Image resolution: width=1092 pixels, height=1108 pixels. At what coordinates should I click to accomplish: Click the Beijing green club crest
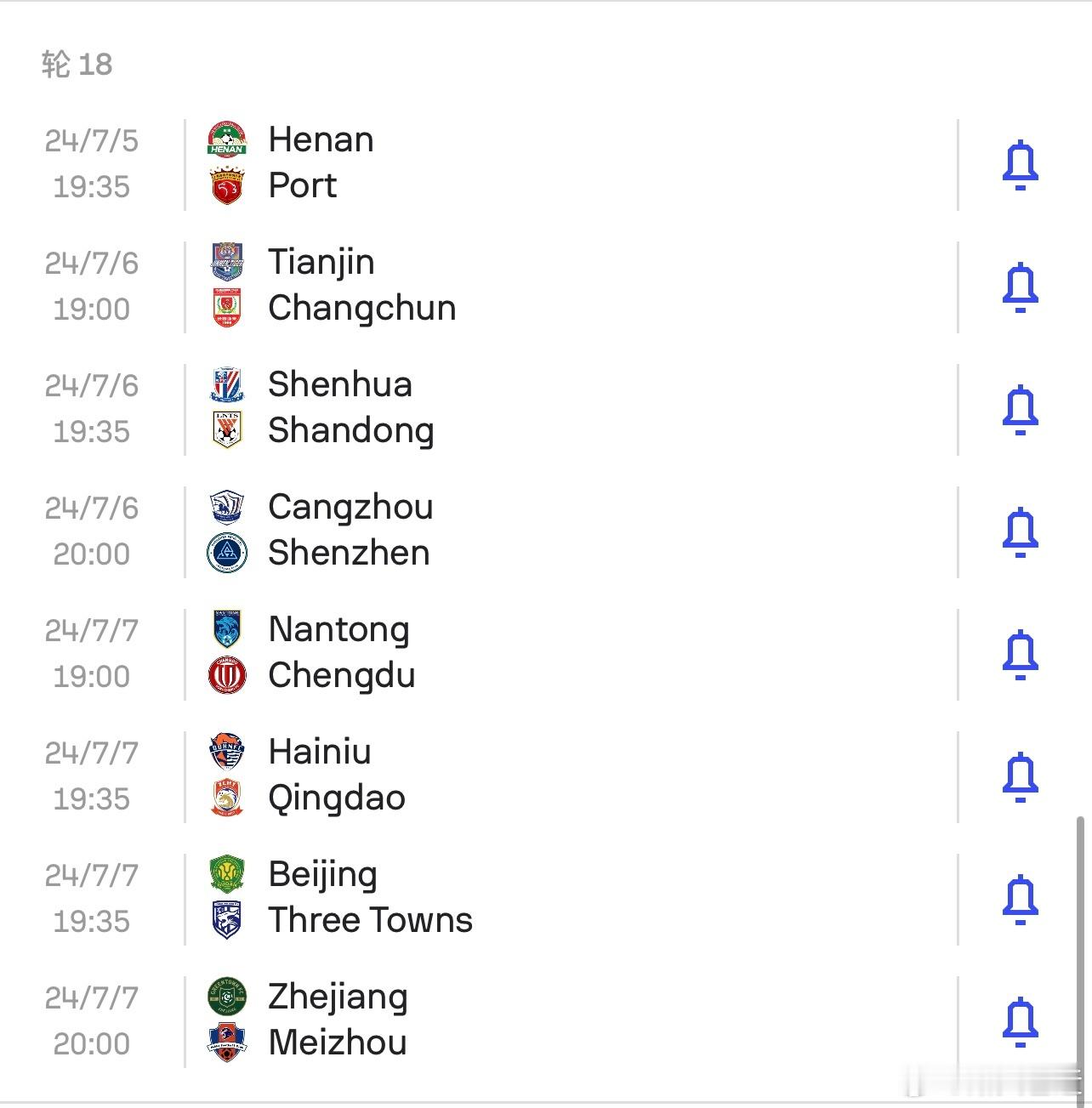227,874
